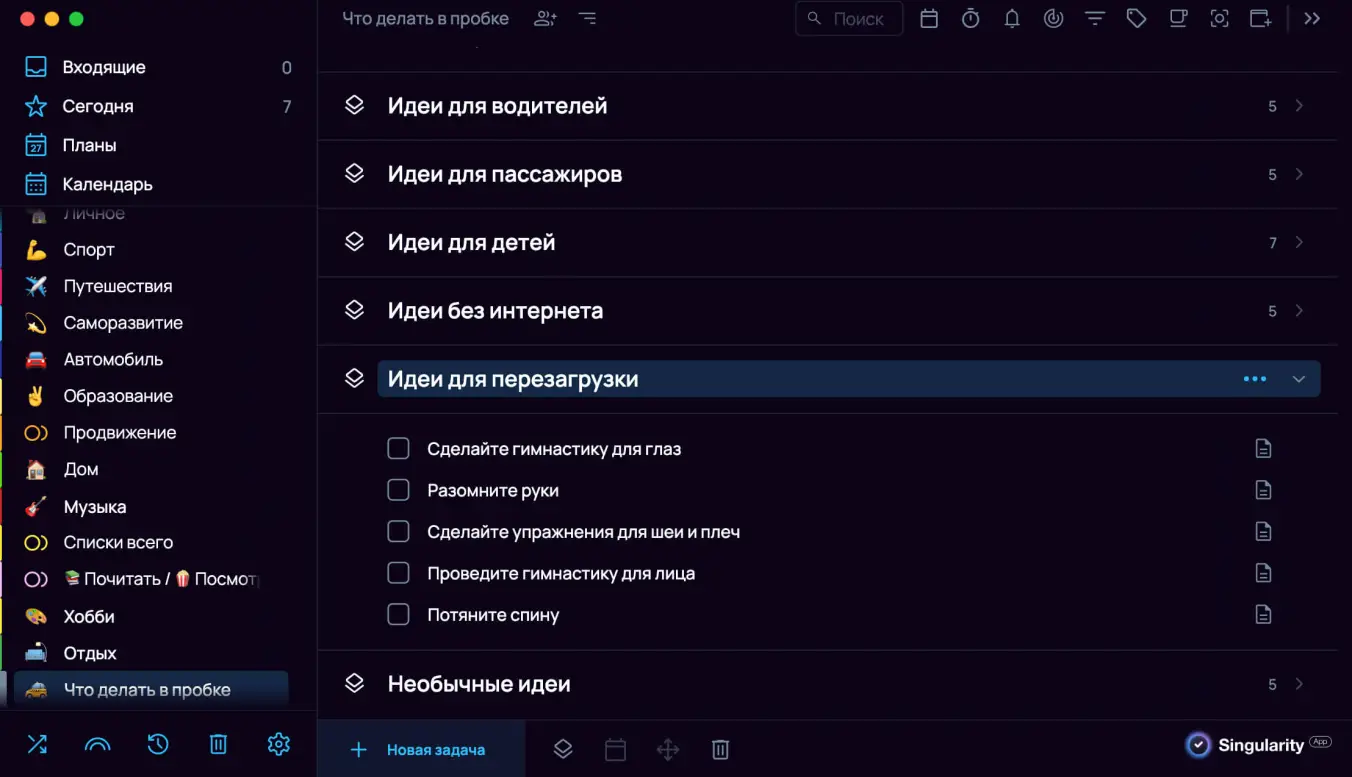Collapse the 'Идеи для перезагрузки' section
This screenshot has height=777, width=1352.
click(x=1299, y=379)
